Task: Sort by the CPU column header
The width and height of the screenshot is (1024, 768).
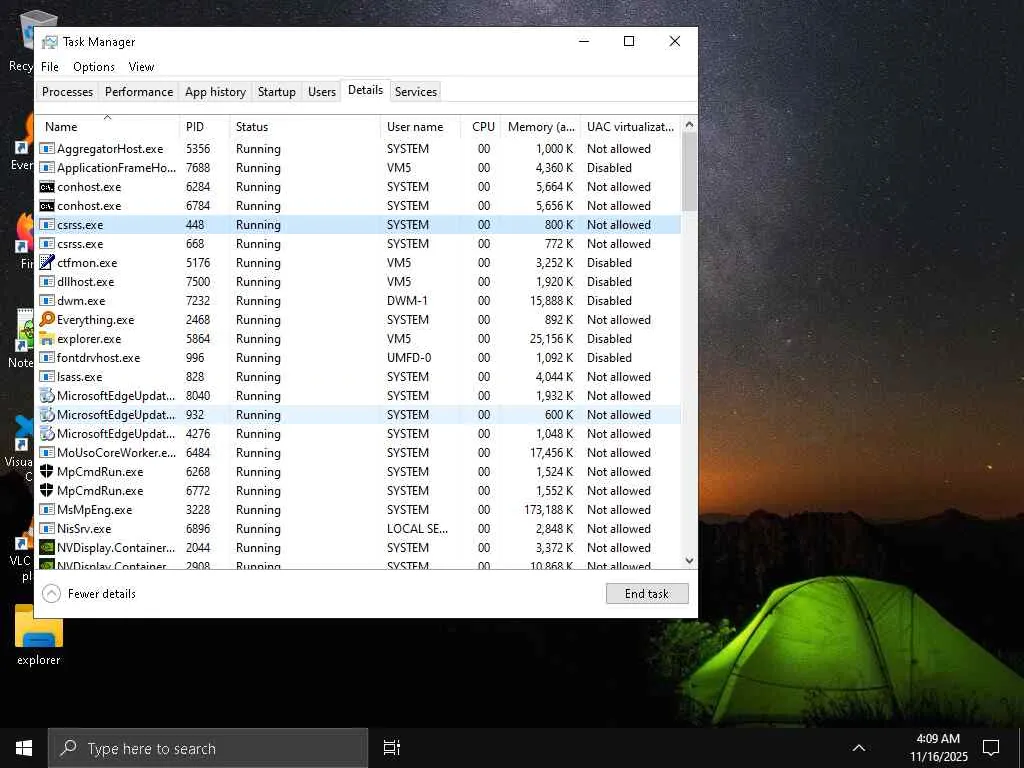Action: (481, 127)
